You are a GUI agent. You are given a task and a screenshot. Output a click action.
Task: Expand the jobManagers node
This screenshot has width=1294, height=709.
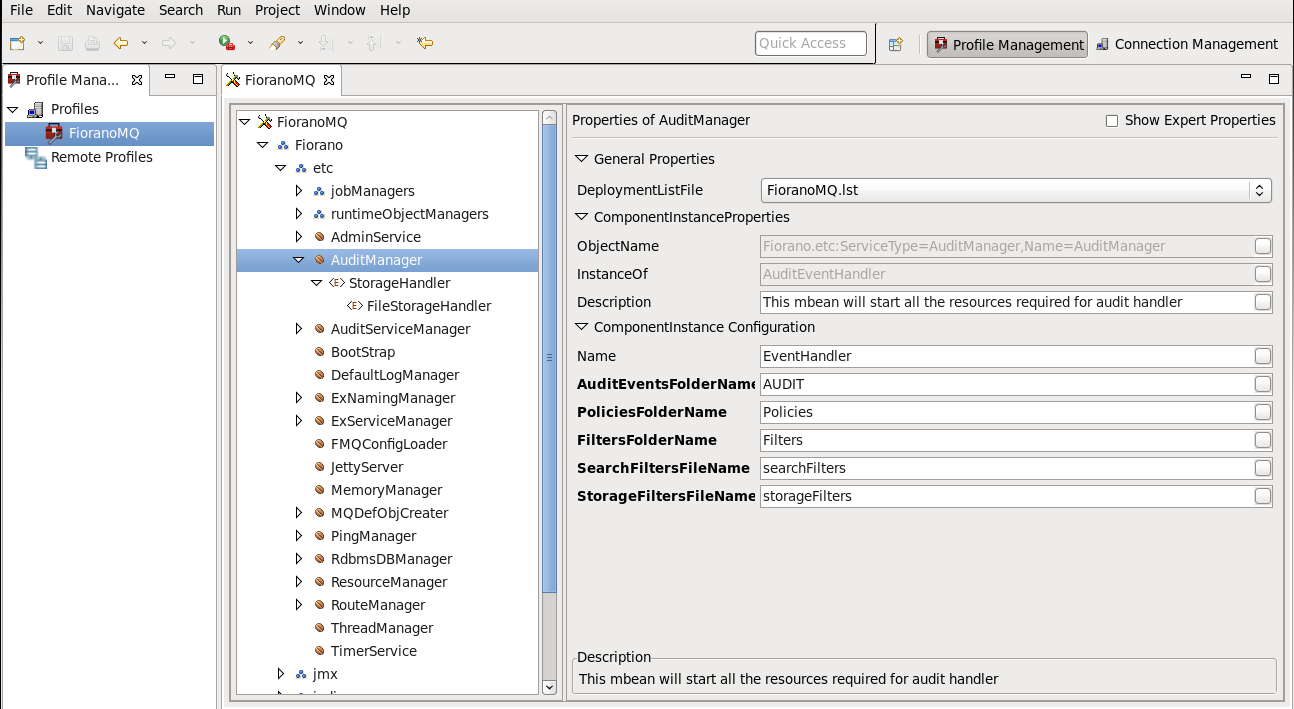(299, 191)
